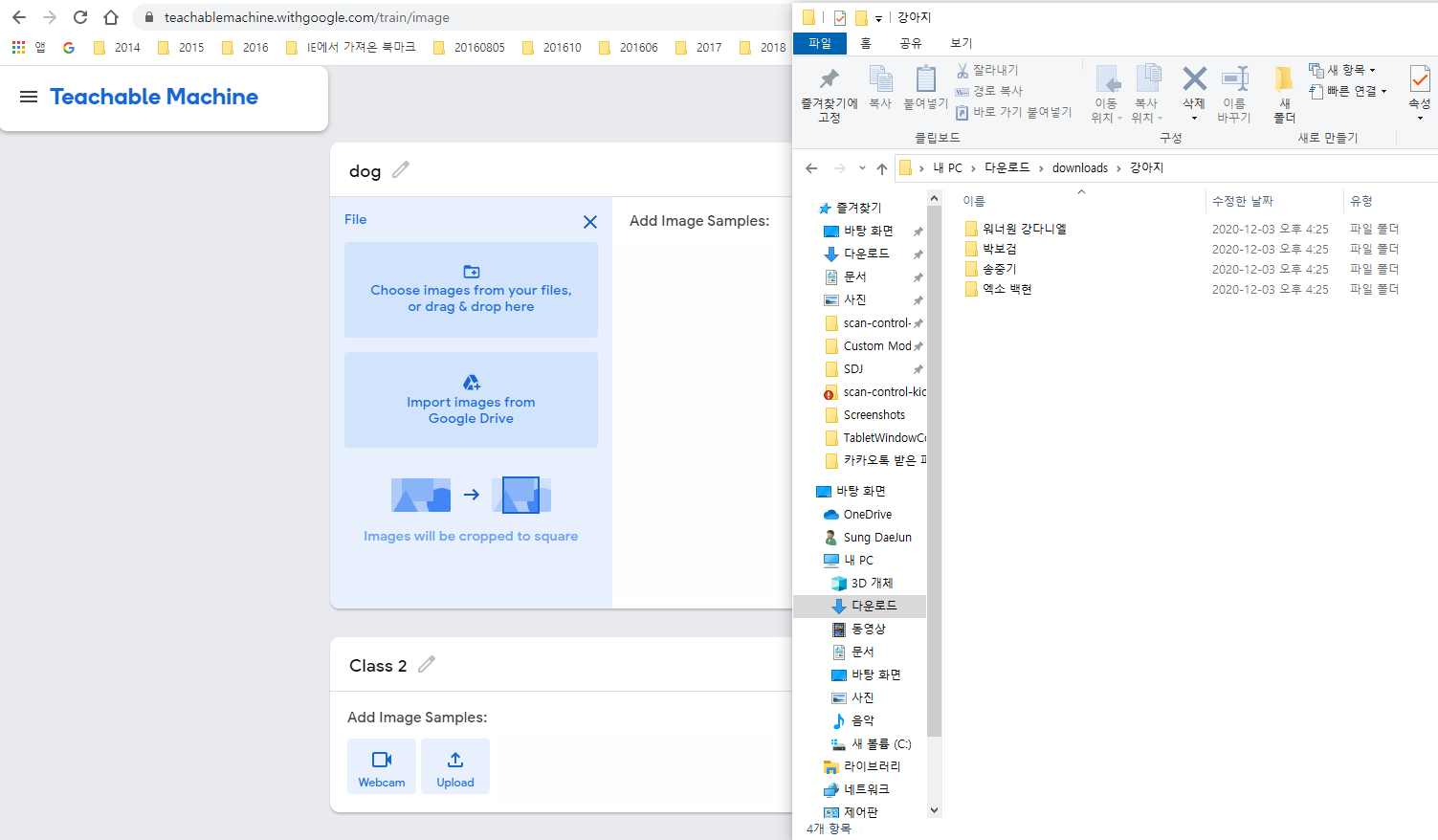The height and width of the screenshot is (840, 1438).
Task: Click downloads in the breadcrumb path
Action: 1080,167
